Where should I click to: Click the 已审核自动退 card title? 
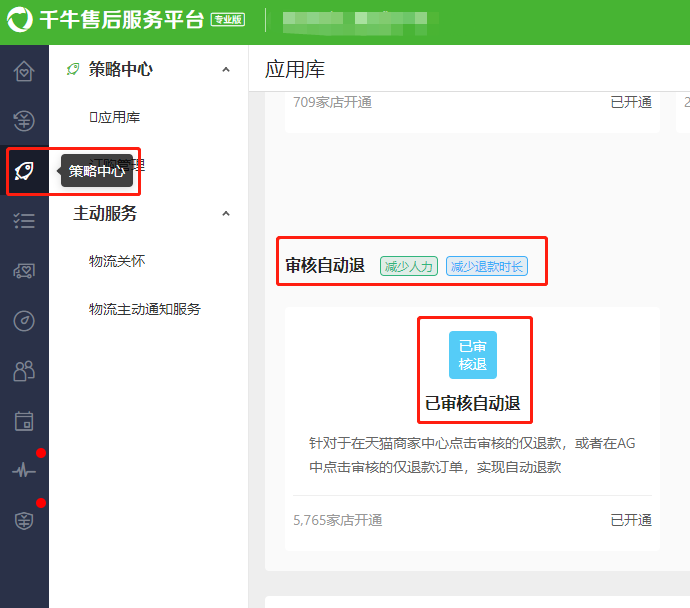coord(473,404)
